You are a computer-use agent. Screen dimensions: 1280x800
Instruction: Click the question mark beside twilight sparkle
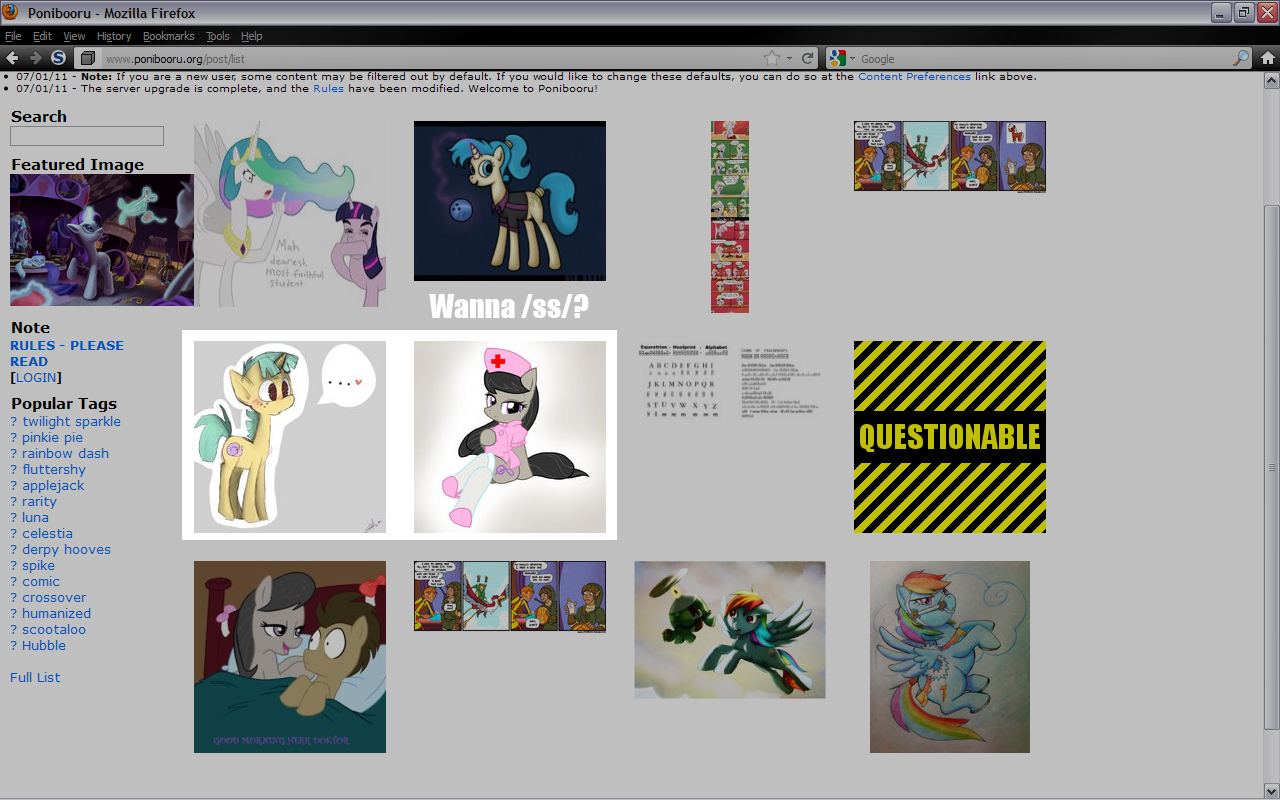[14, 421]
